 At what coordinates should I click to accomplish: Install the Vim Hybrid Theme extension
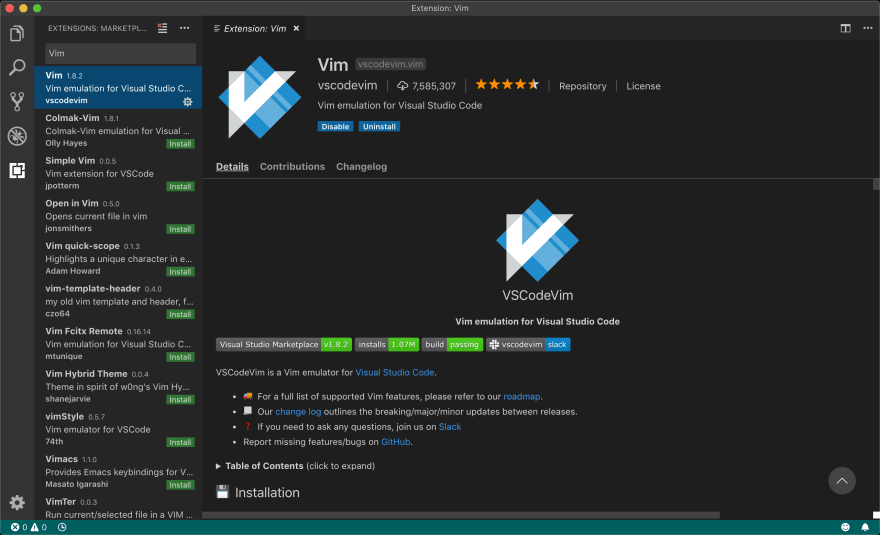180,400
